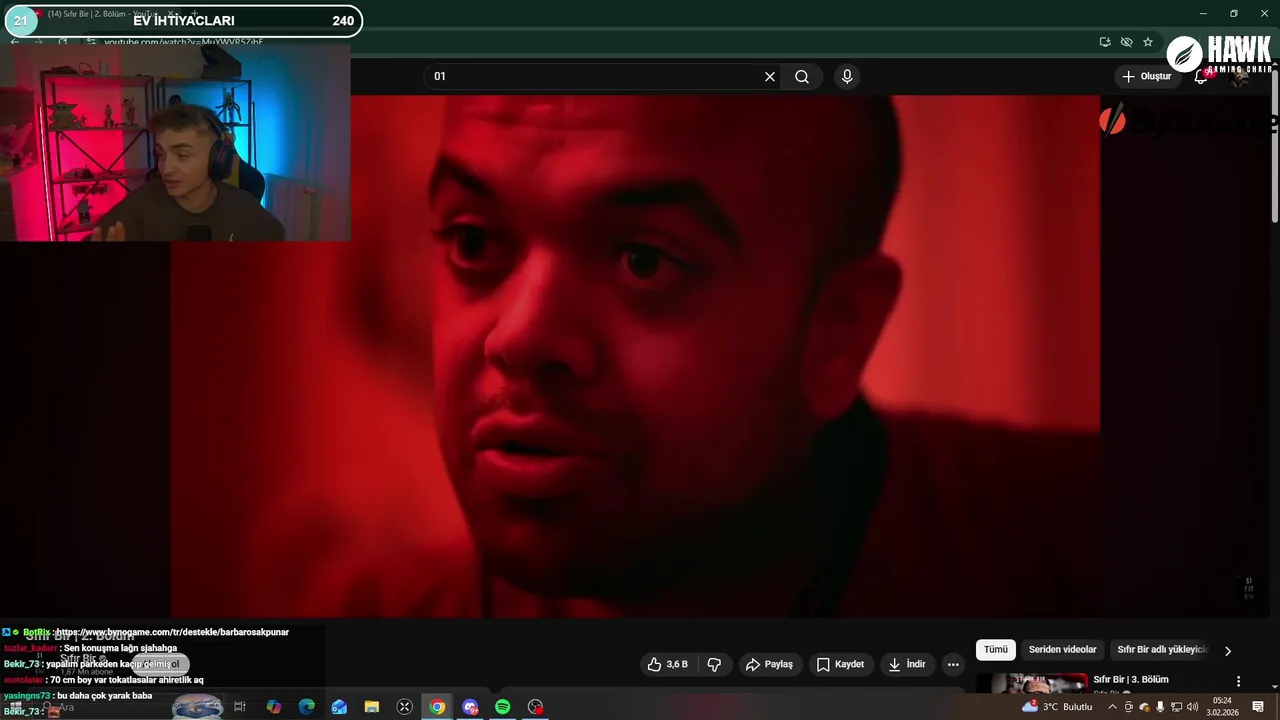Click the browser address bar URL
This screenshot has height=720, width=1280.
click(184, 42)
